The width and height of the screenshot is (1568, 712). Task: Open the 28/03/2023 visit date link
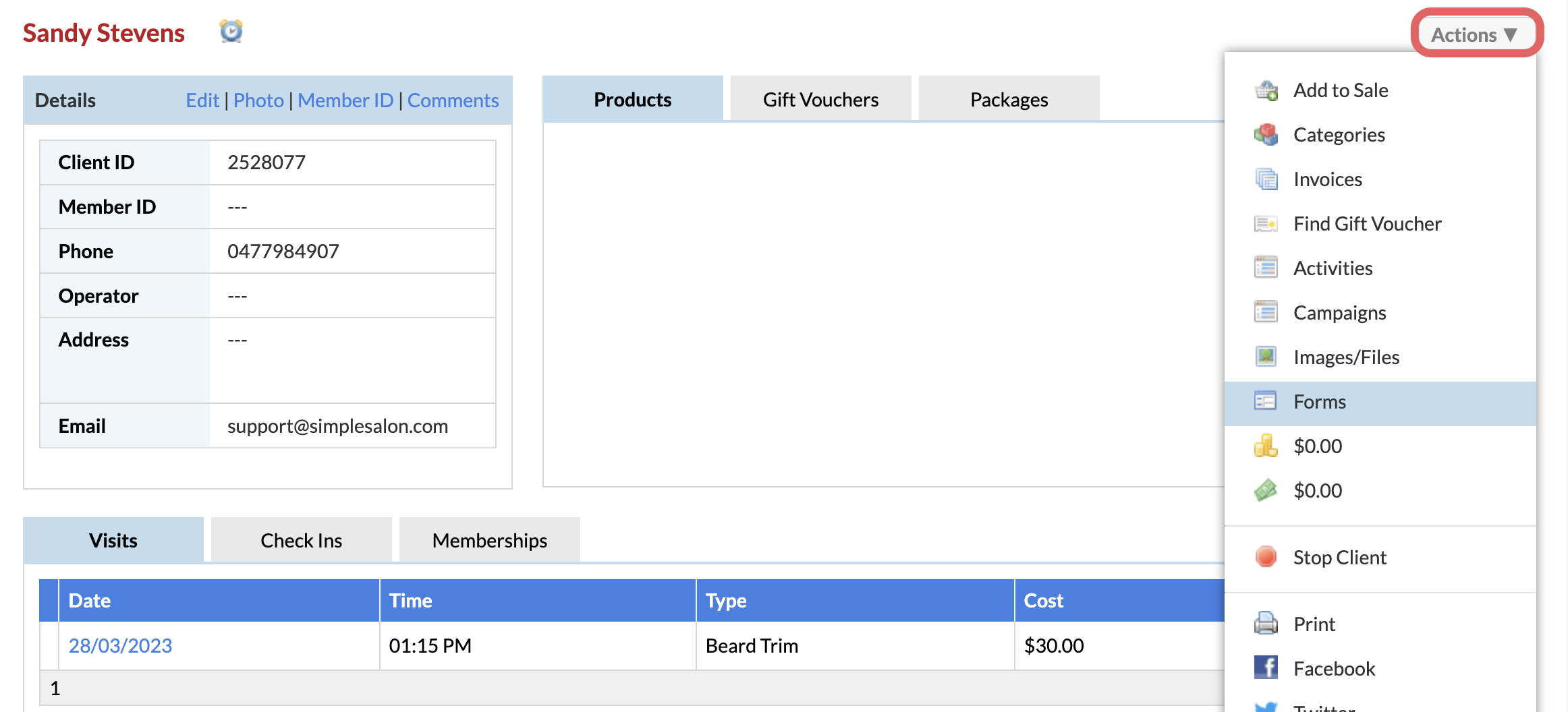pos(120,646)
